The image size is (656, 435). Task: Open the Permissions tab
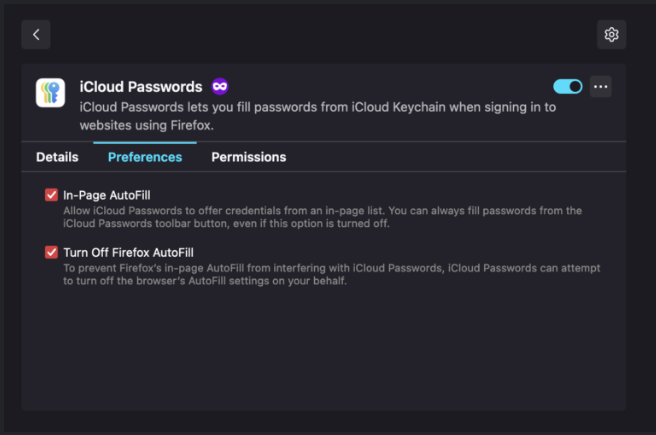click(249, 157)
